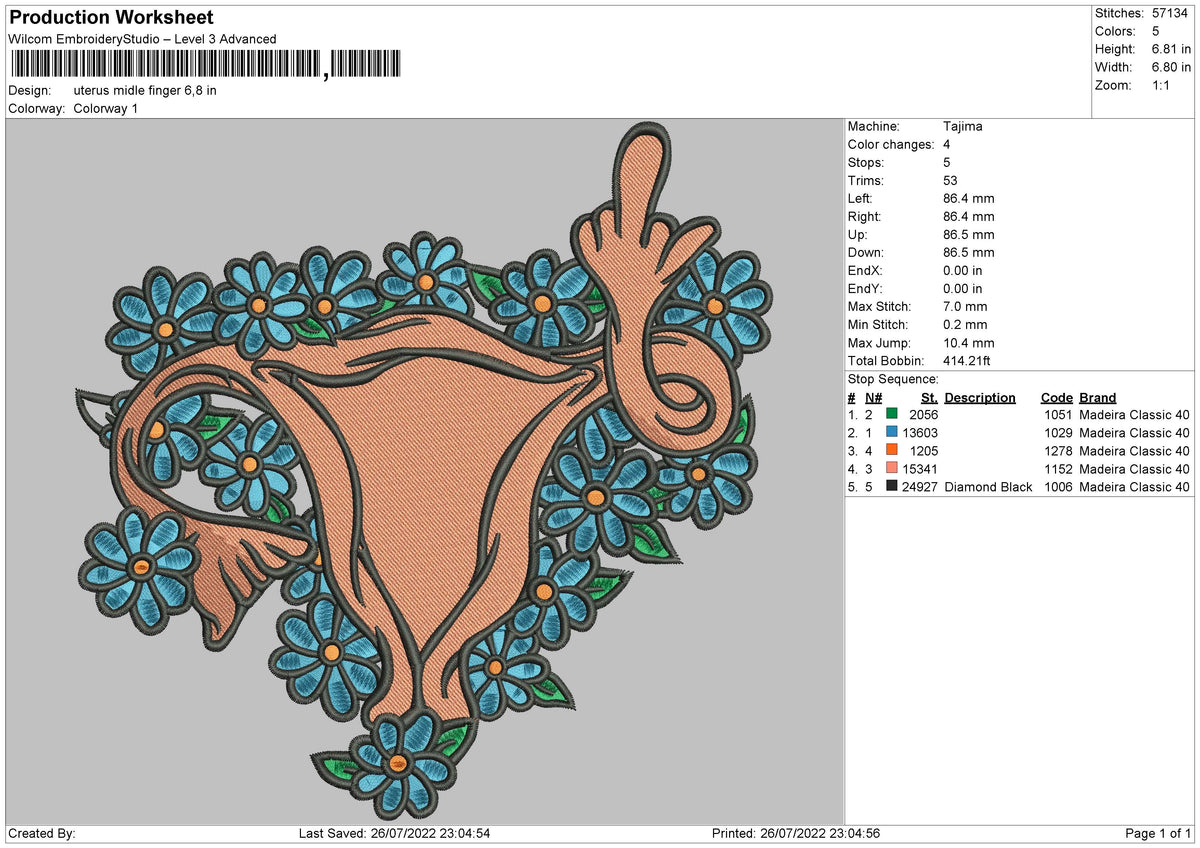Select the Production Worksheet title
This screenshot has width=1200, height=848.
point(111,18)
